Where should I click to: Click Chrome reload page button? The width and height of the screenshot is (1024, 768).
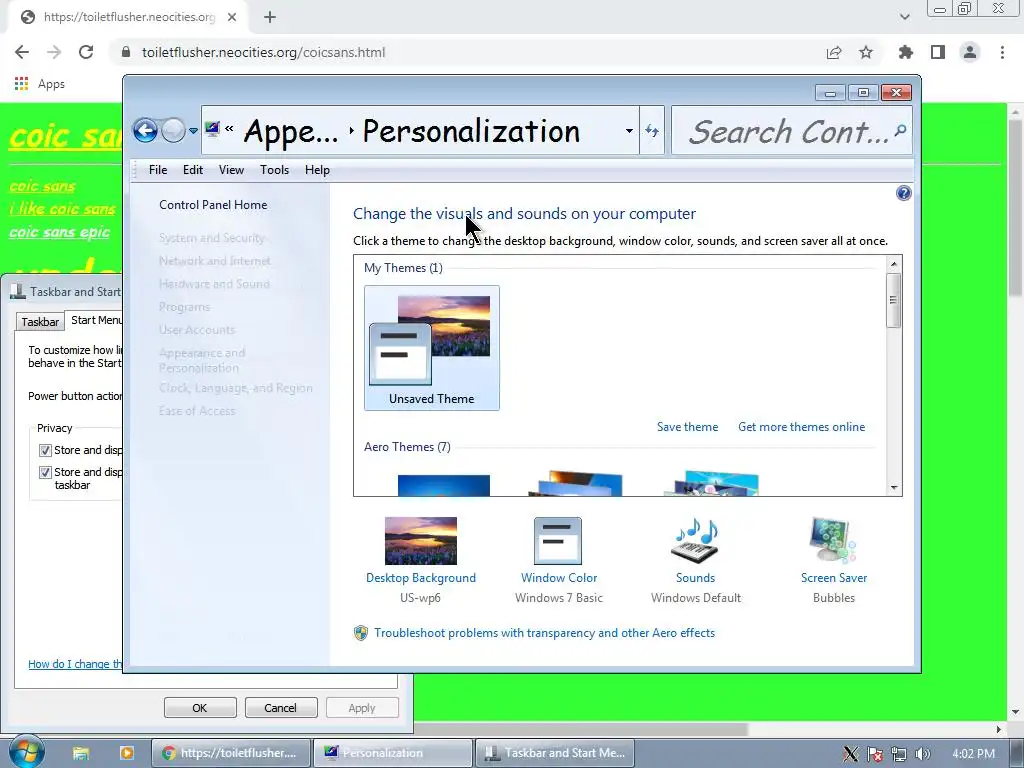(86, 52)
